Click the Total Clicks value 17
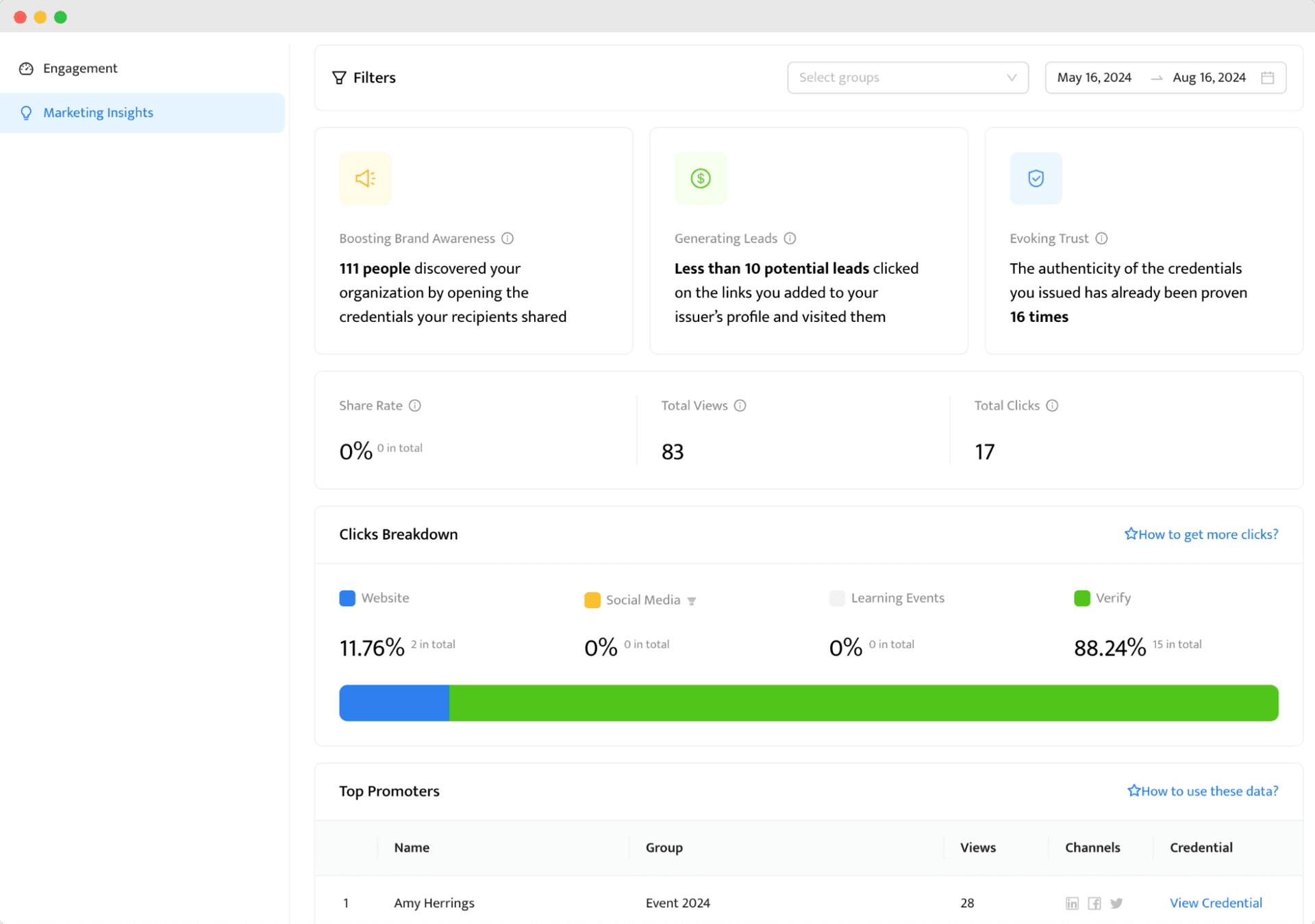This screenshot has height=924, width=1315. (984, 452)
